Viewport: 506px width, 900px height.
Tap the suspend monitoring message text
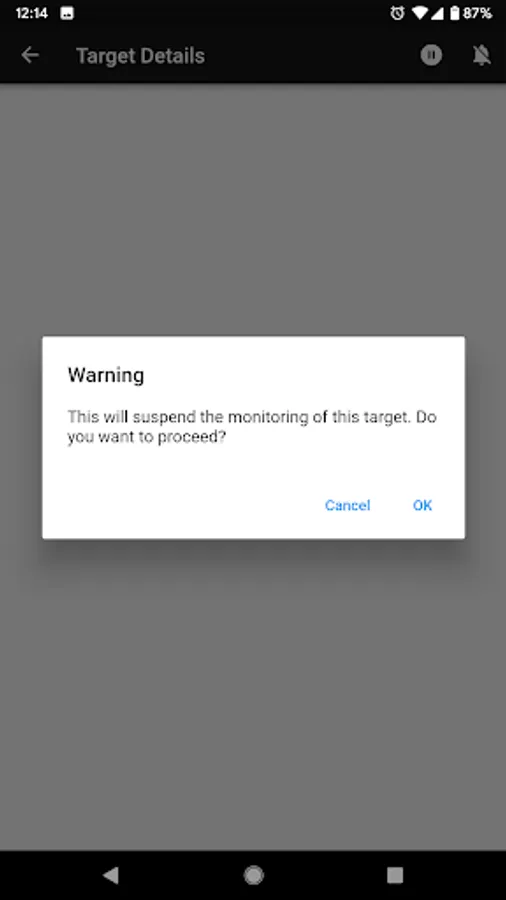pos(252,427)
